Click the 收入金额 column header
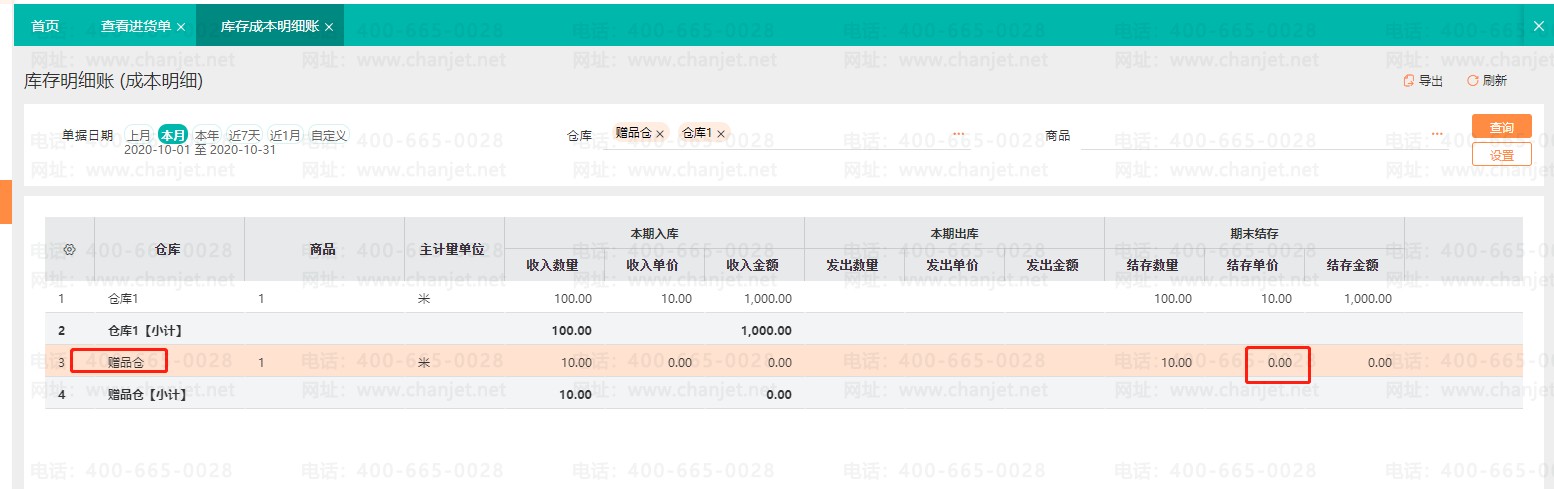 click(754, 265)
